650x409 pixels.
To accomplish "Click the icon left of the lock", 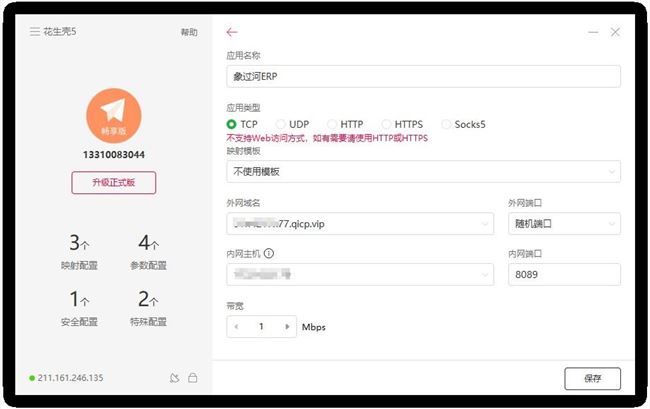I will [x=175, y=378].
